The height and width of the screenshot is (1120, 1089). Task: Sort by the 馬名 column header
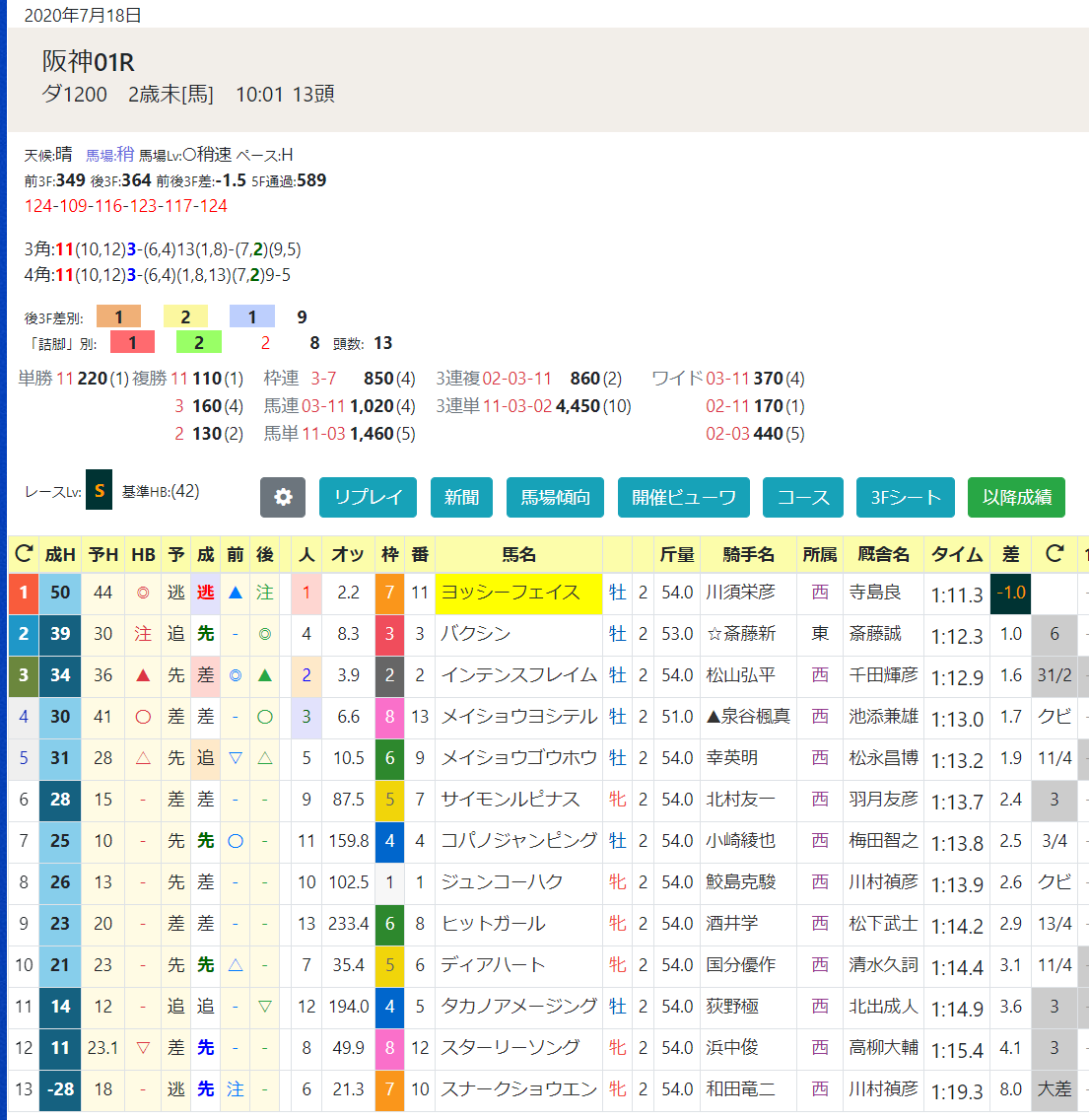click(518, 554)
